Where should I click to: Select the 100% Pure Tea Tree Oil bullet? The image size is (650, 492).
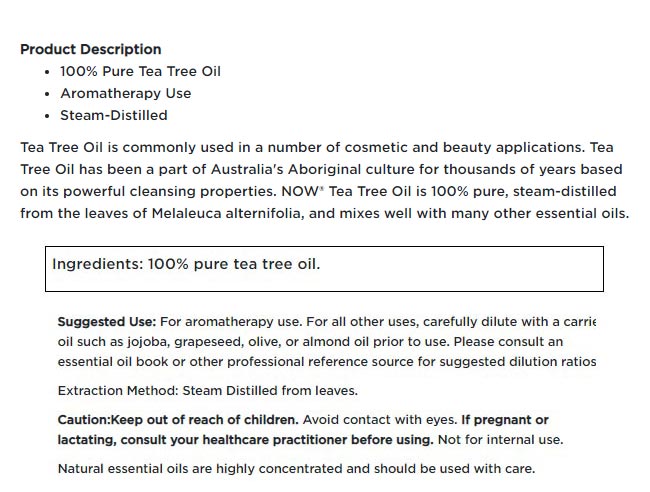click(140, 71)
